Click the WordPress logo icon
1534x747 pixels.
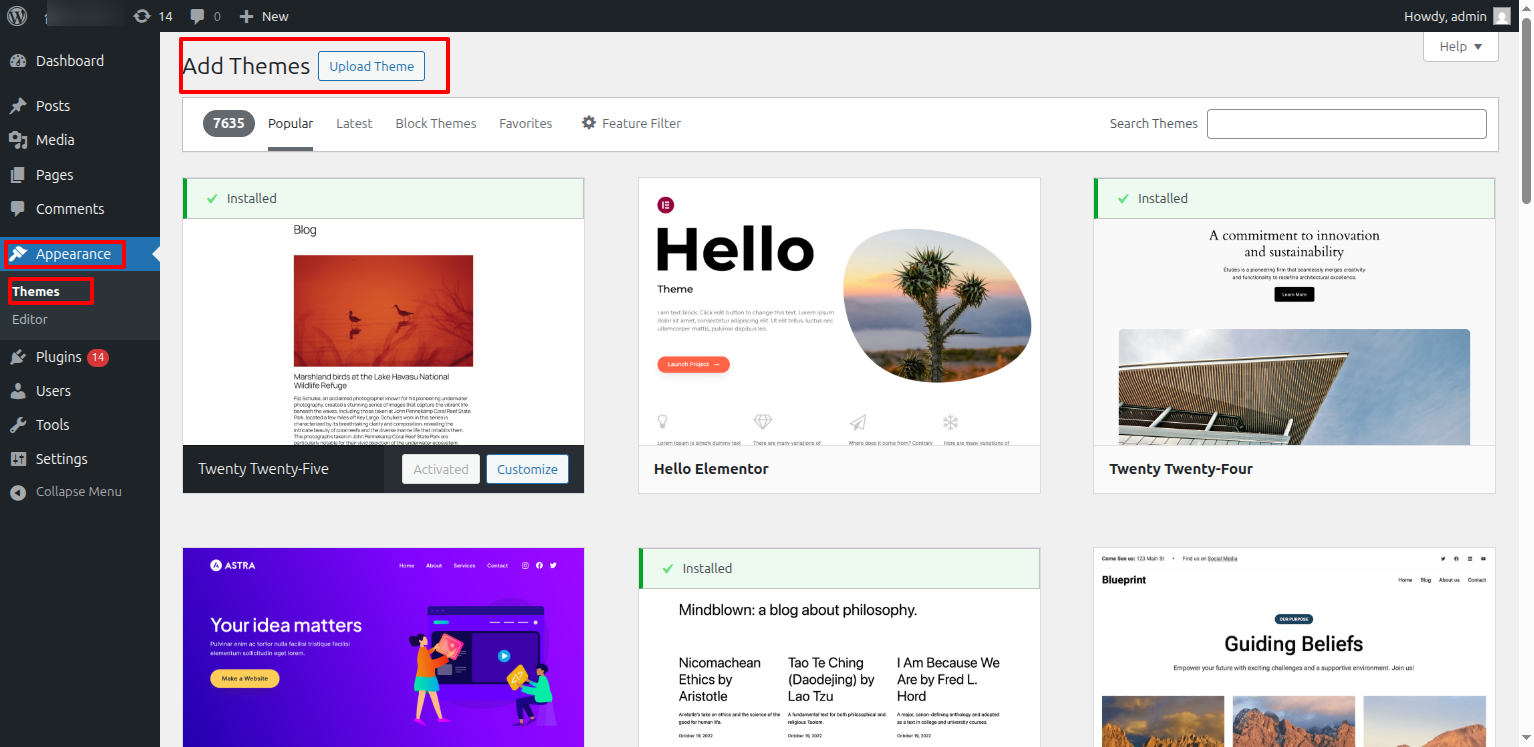[x=19, y=16]
